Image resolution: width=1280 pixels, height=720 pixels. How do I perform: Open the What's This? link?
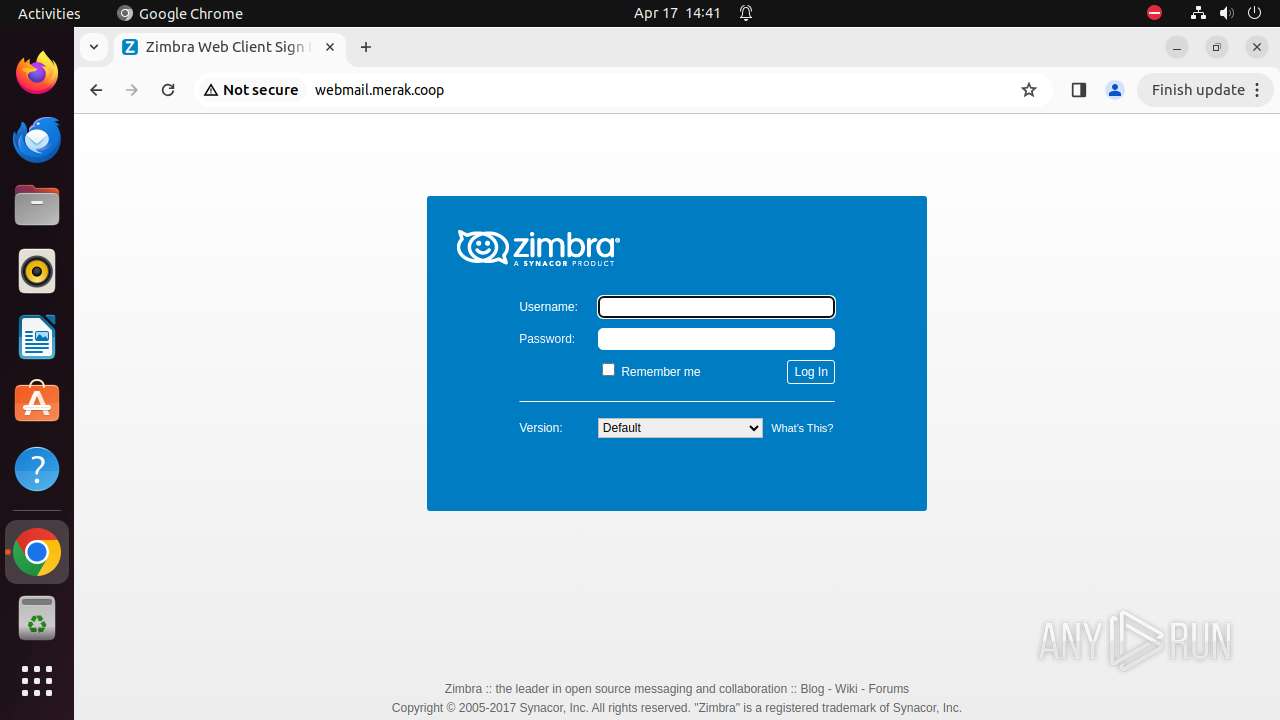802,428
